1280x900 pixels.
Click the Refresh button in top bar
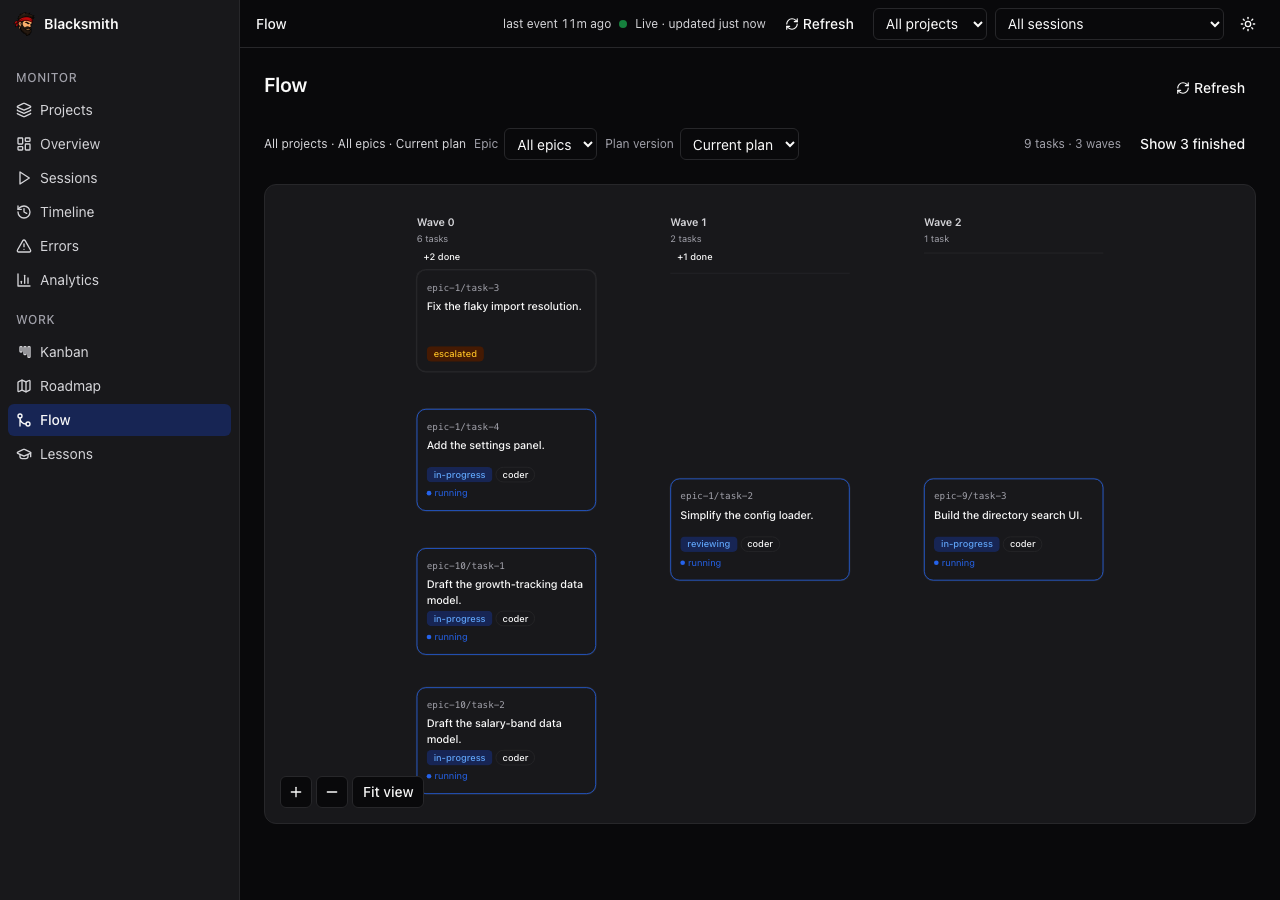(820, 24)
